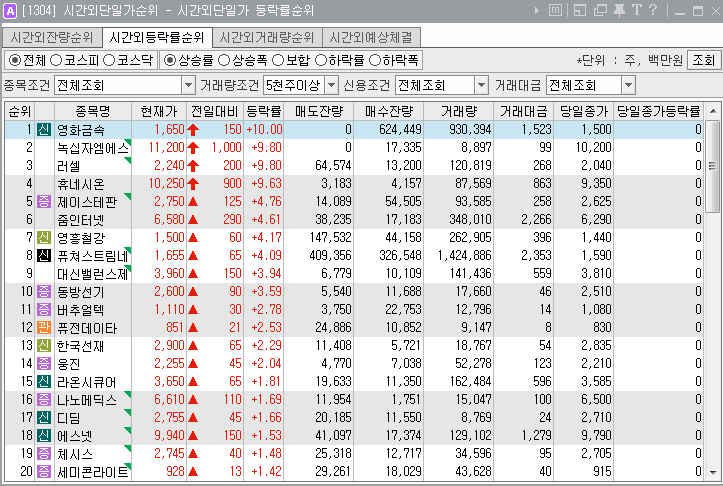Select the 상승률 radio button
Viewport: 723px width, 486px height.
coord(170,60)
